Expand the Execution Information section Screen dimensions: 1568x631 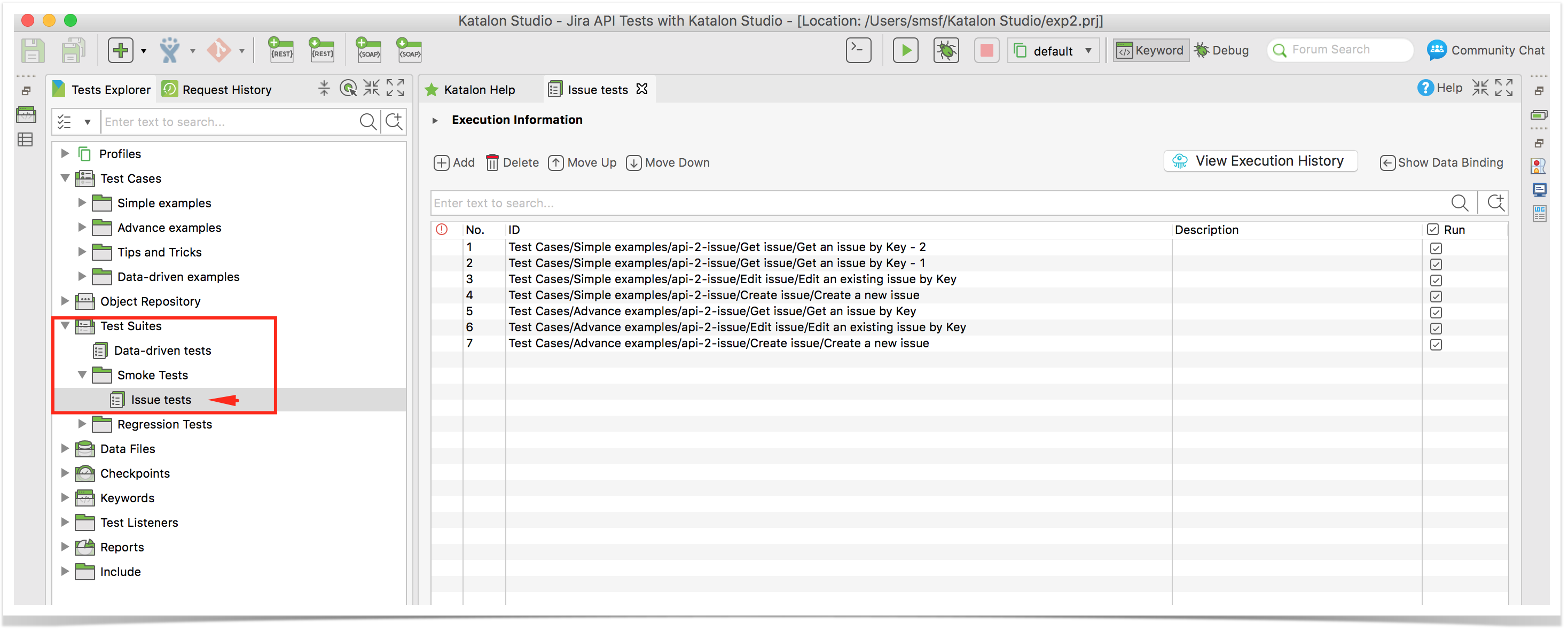tap(435, 121)
